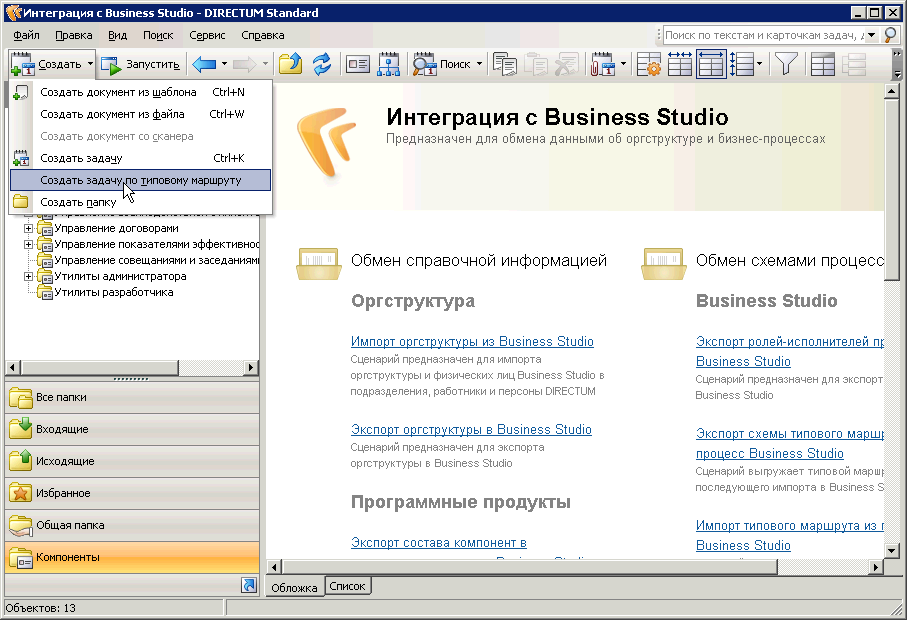Switch to the Список tab
The width and height of the screenshot is (907, 620).
347,586
